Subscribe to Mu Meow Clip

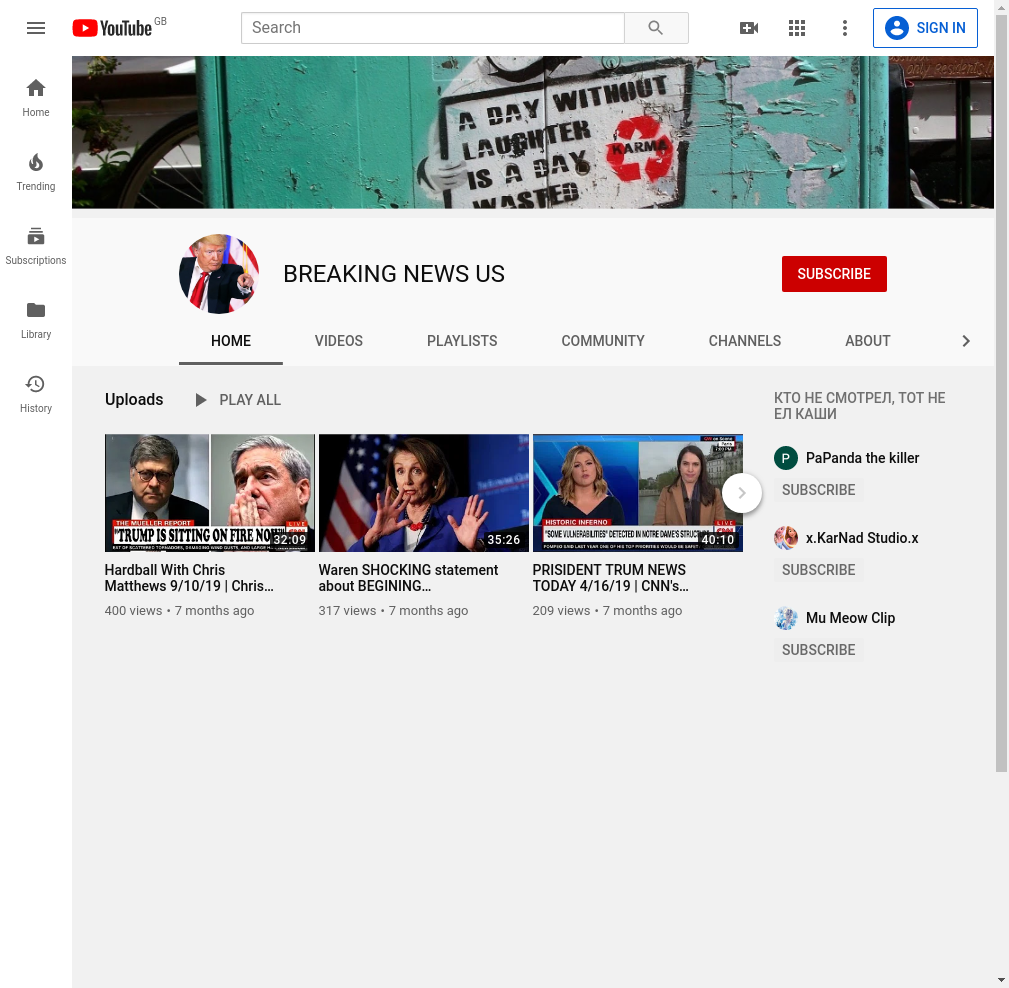click(x=818, y=649)
